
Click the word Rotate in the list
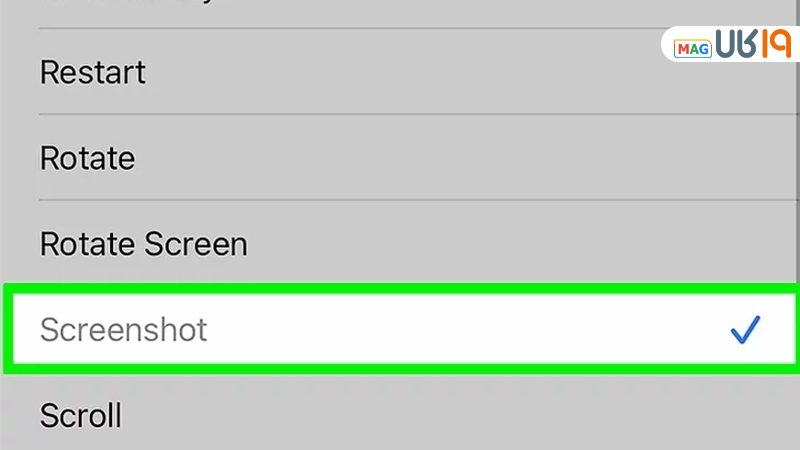tap(87, 158)
